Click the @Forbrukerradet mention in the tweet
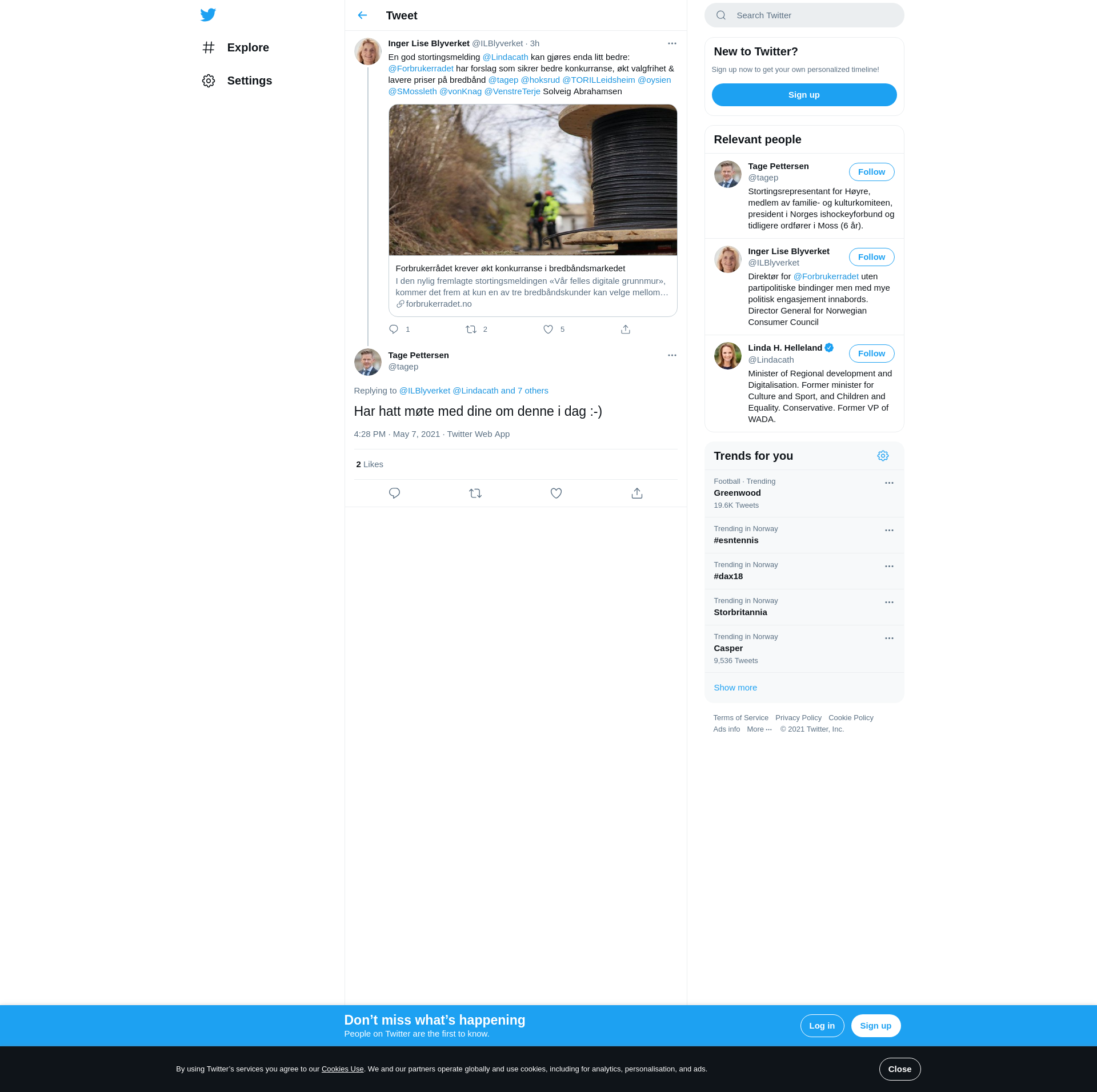 [421, 69]
